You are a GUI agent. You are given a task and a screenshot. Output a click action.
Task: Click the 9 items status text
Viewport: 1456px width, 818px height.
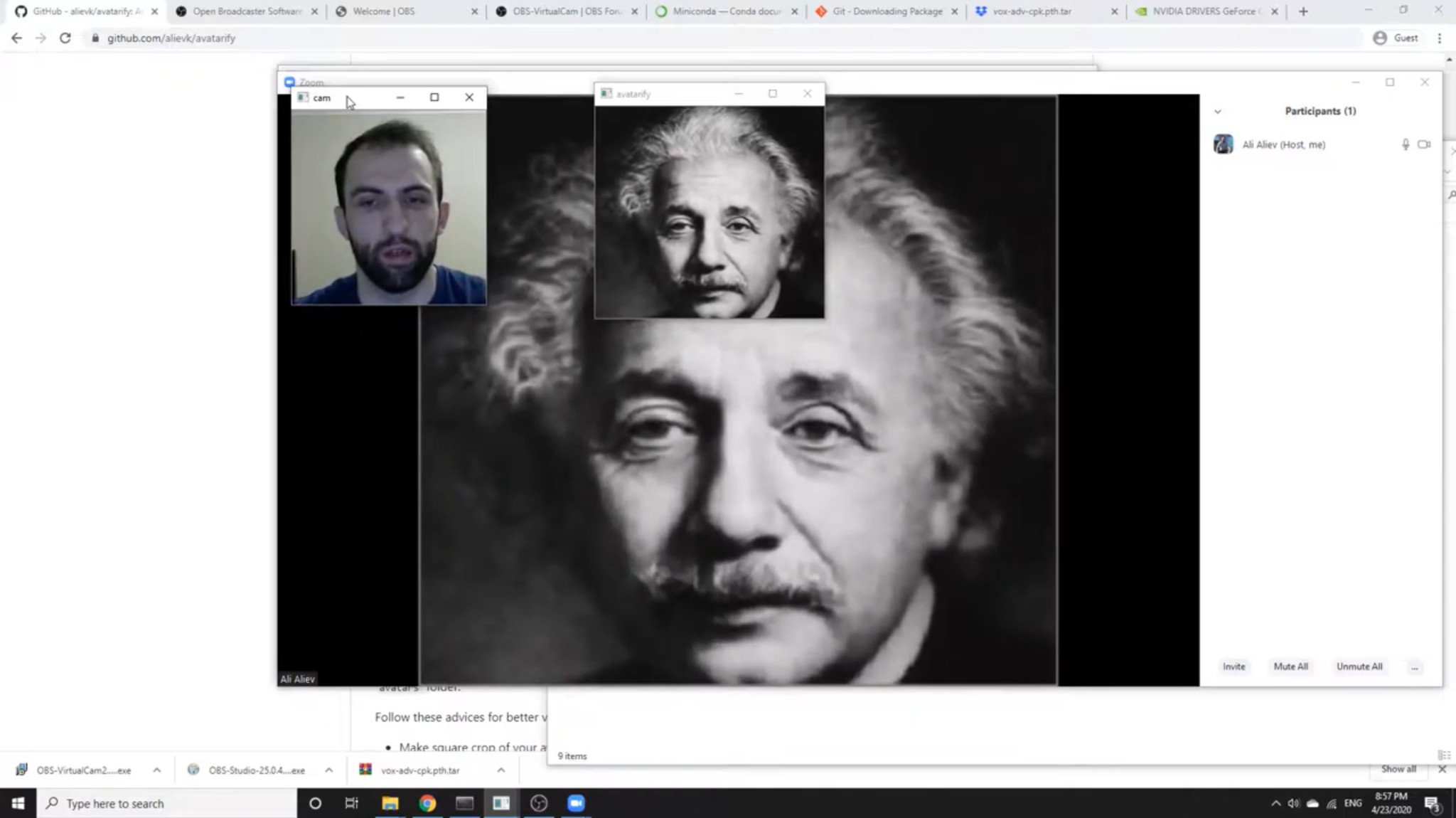tap(572, 756)
